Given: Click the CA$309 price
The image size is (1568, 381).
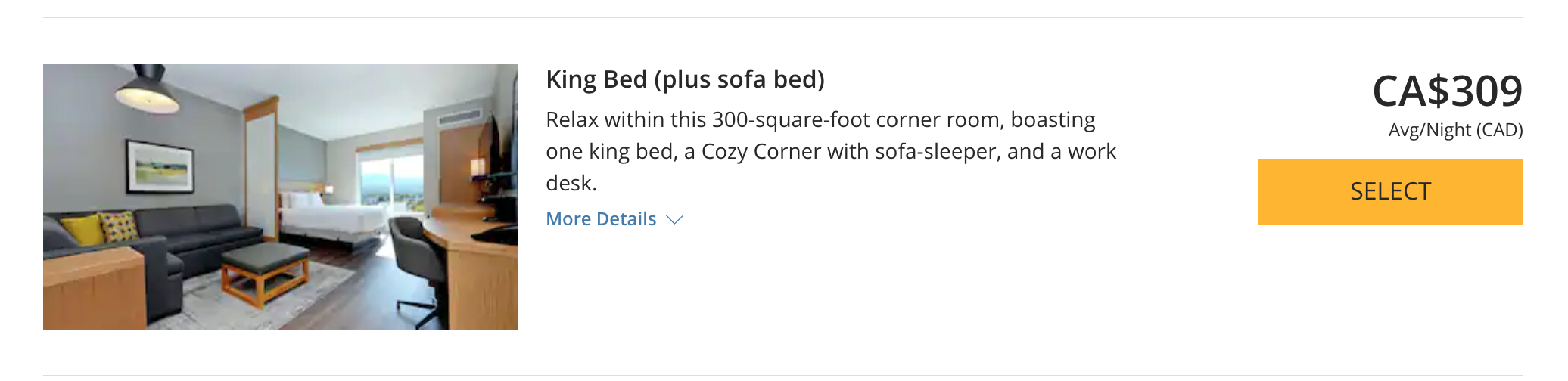Looking at the screenshot, I should 1447,91.
